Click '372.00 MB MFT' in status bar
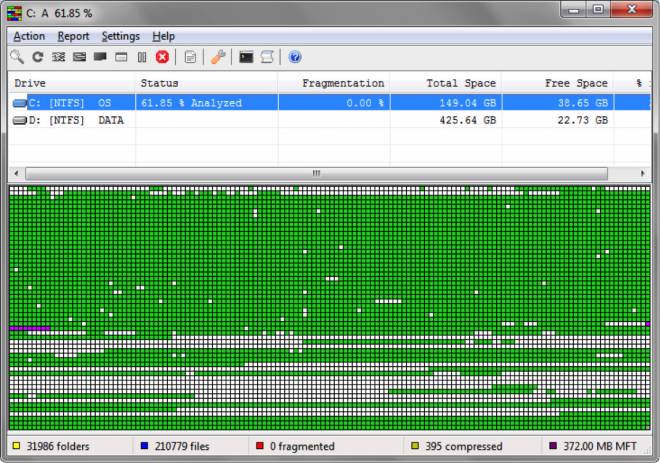This screenshot has height=463, width=660. click(600, 446)
